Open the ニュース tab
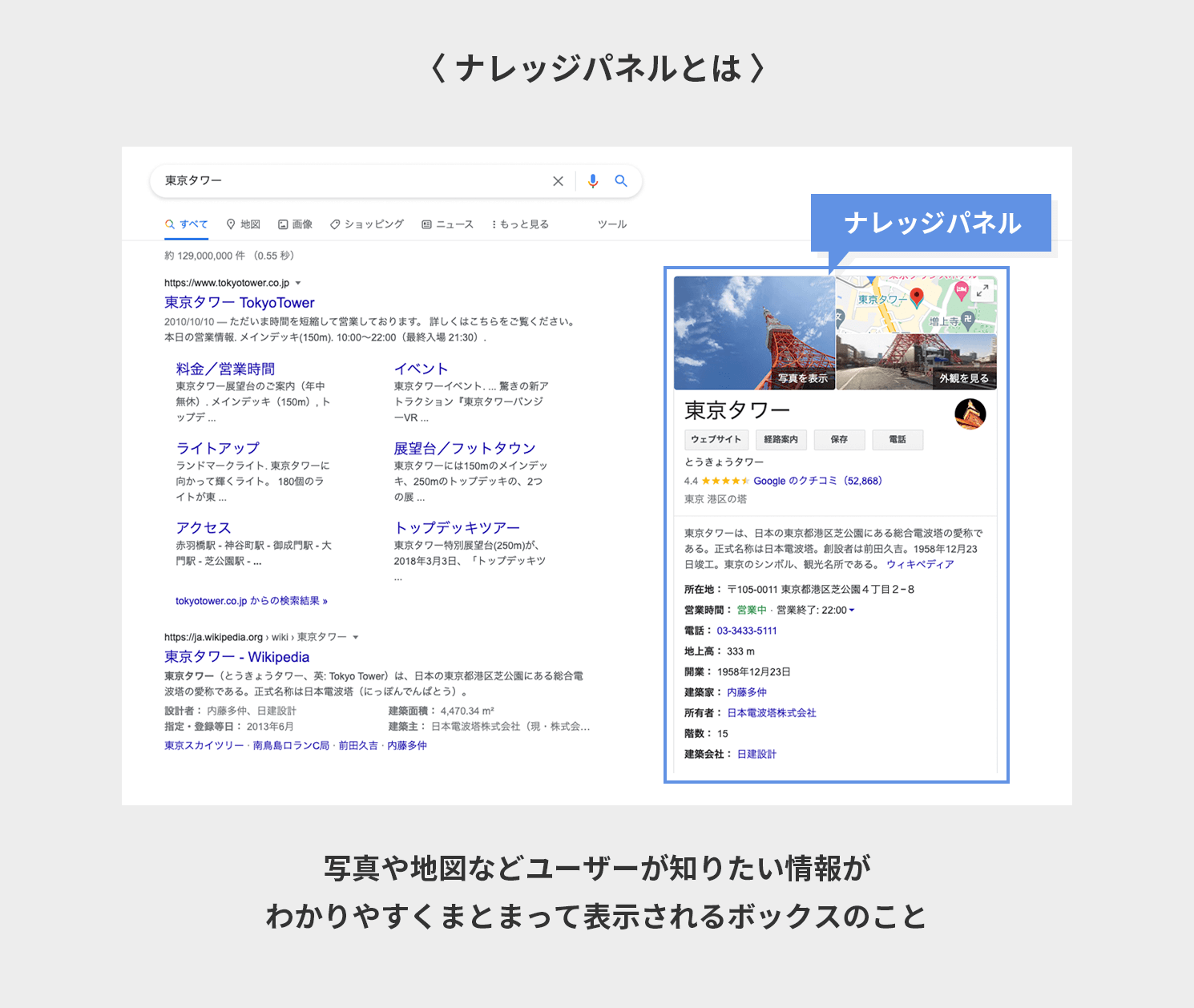Screen dimensions: 1194x1008 pyautogui.click(x=448, y=224)
